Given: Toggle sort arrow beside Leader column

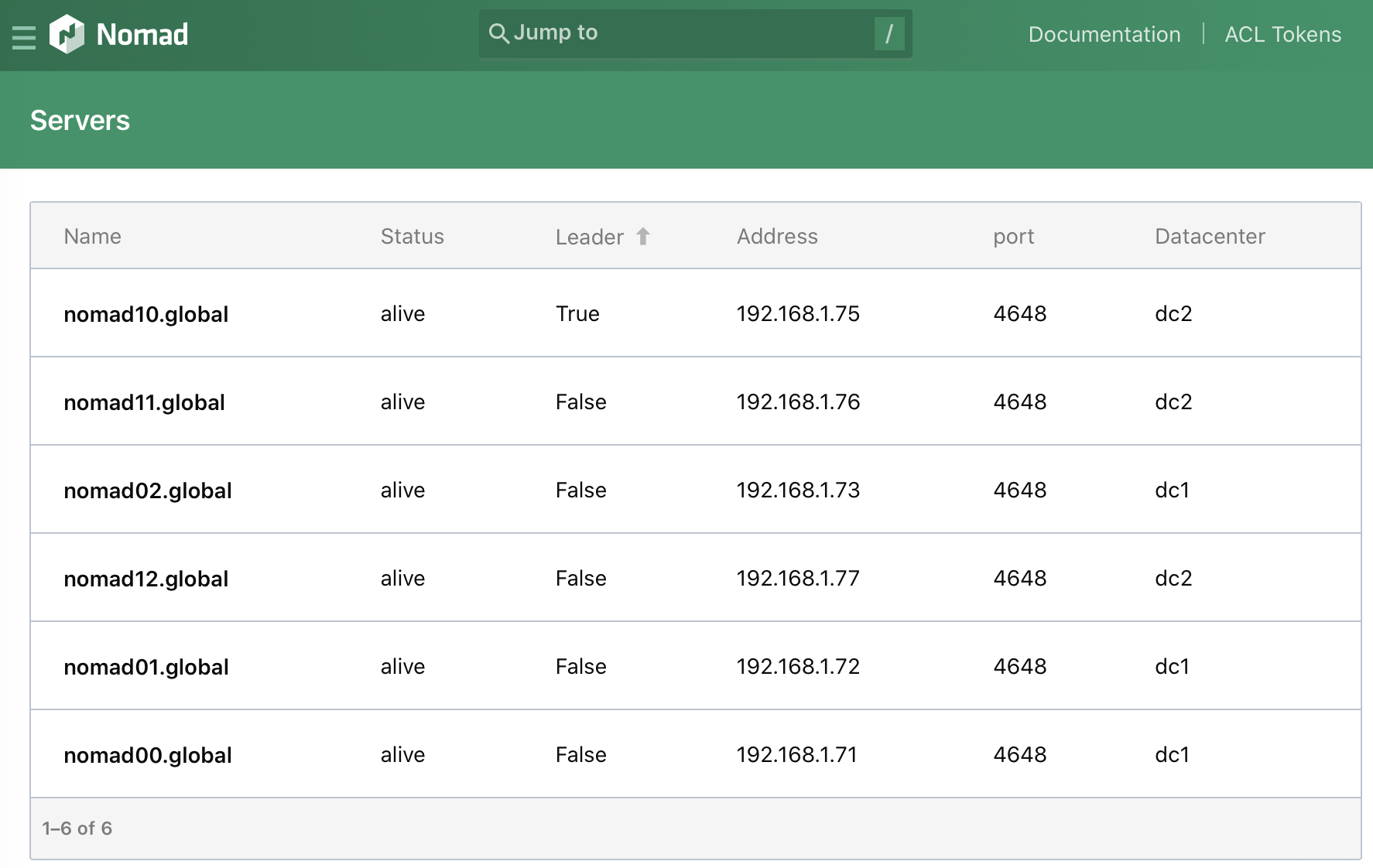Looking at the screenshot, I should pyautogui.click(x=643, y=236).
